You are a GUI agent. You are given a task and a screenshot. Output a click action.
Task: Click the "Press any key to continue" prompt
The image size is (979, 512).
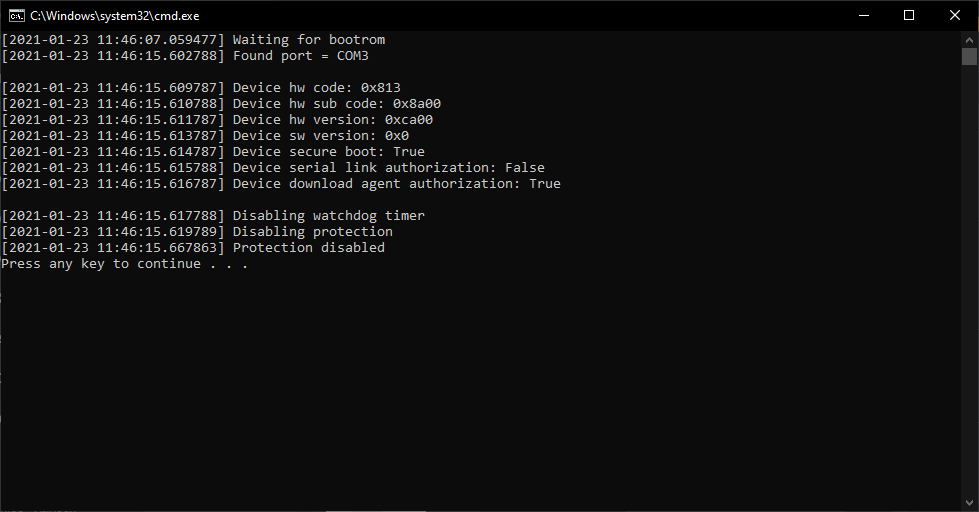click(124, 264)
